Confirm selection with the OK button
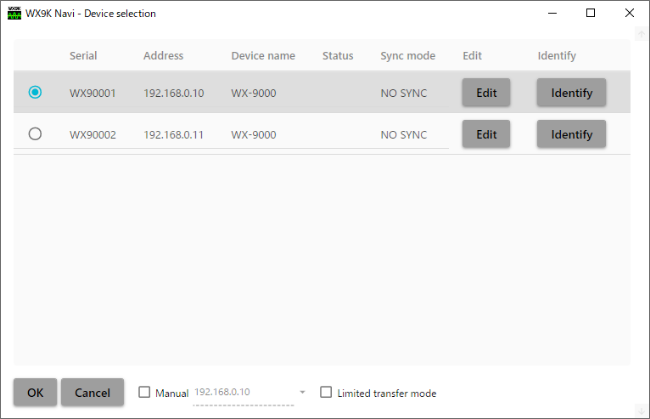This screenshot has width=650, height=419. click(x=35, y=392)
